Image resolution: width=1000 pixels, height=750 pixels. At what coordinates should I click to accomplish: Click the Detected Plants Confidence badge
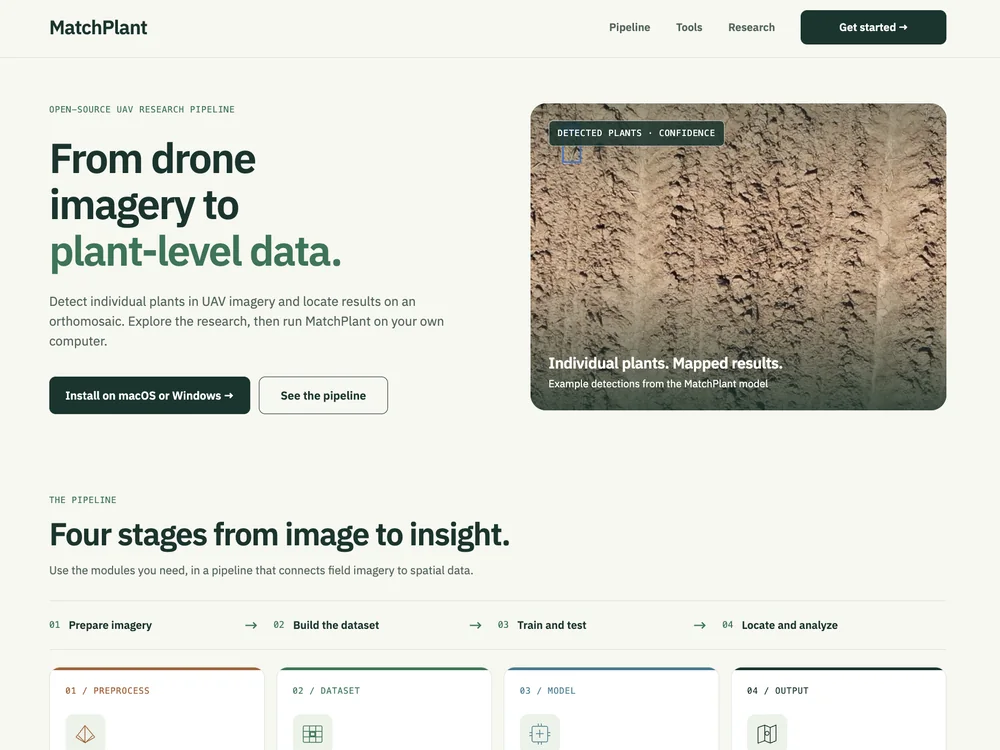click(636, 133)
